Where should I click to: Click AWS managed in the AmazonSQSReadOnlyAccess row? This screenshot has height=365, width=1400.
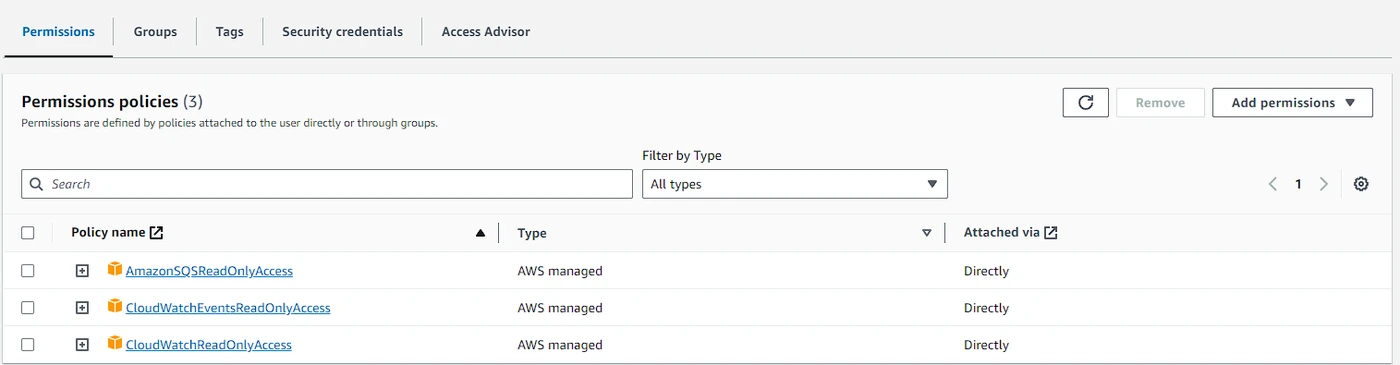(560, 271)
